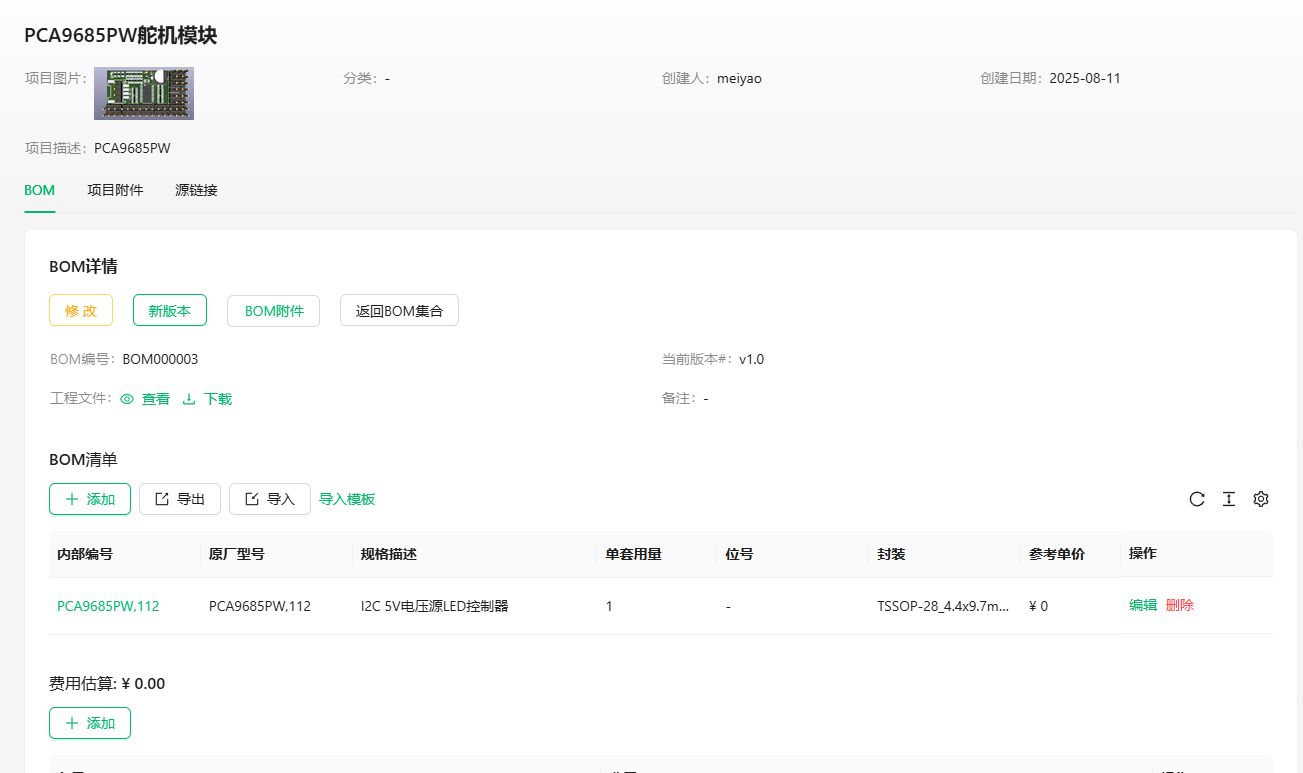Click the 新版本 button
The height and width of the screenshot is (773, 1303).
pyautogui.click(x=170, y=310)
